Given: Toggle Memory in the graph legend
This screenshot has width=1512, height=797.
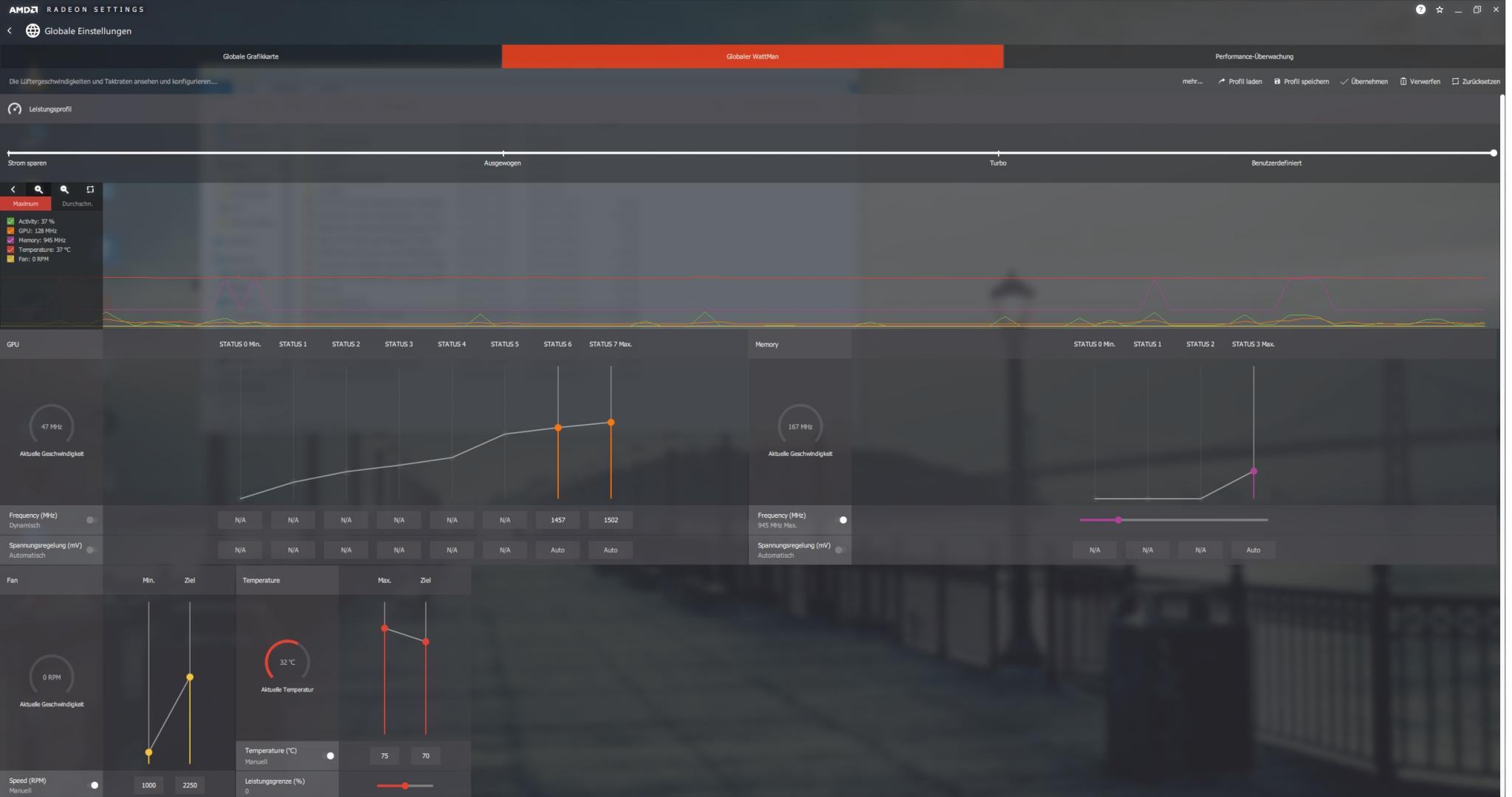Looking at the screenshot, I should 10,240.
